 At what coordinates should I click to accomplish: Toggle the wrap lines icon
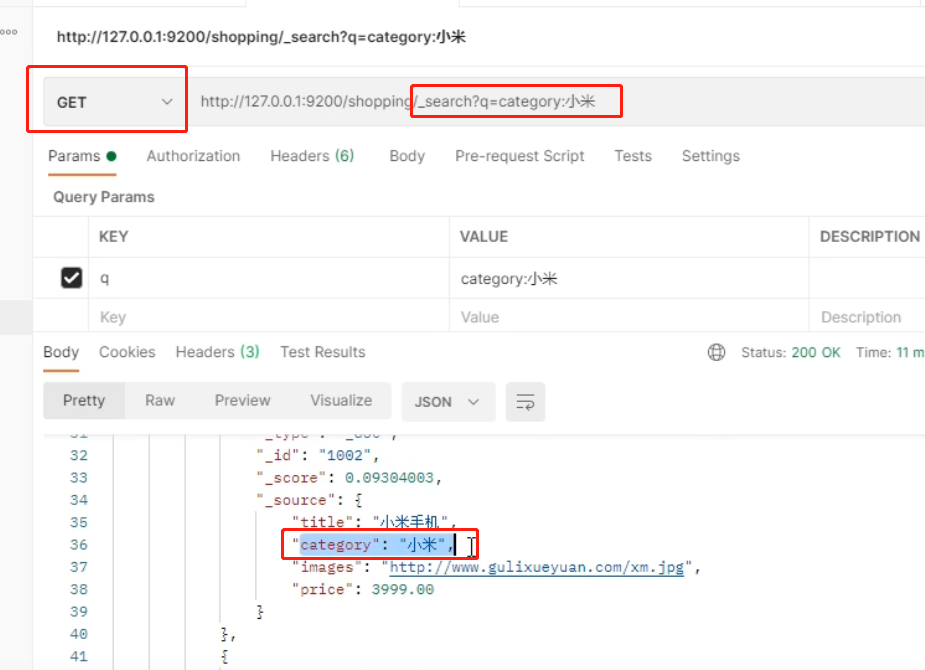click(x=525, y=402)
